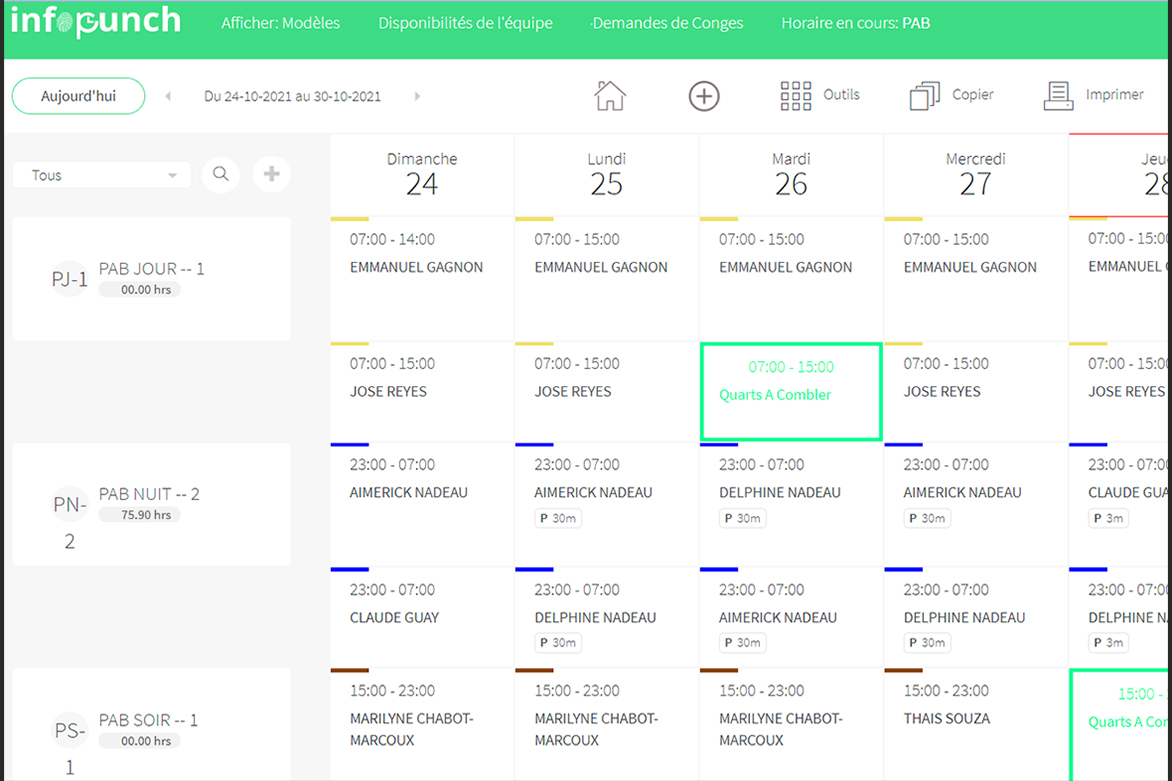This screenshot has height=781, width=1172.
Task: Go to the home schedule icon
Action: [x=610, y=96]
